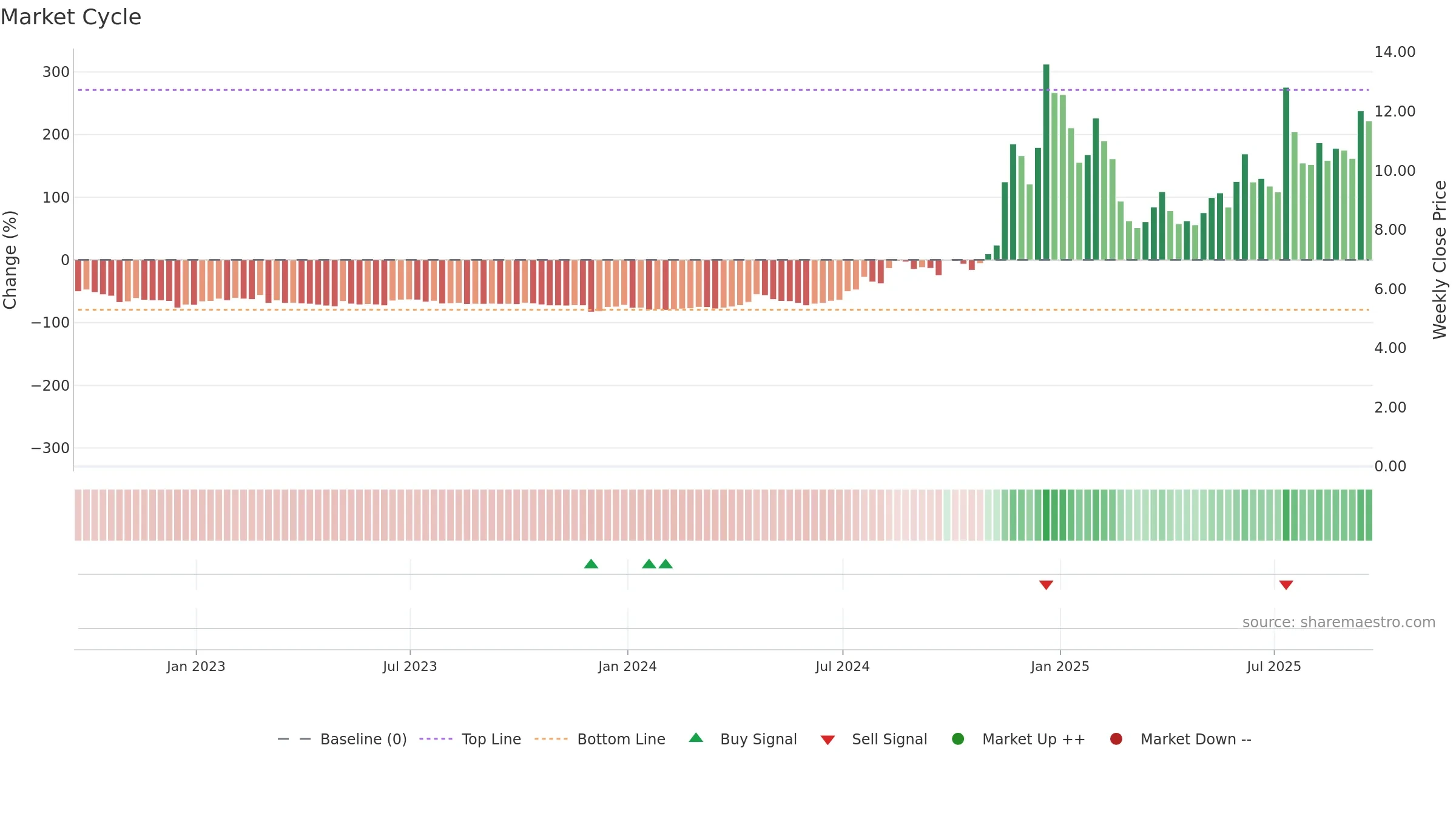Click the Baseline (0) dashed legend marker
1456x819 pixels.
[294, 739]
